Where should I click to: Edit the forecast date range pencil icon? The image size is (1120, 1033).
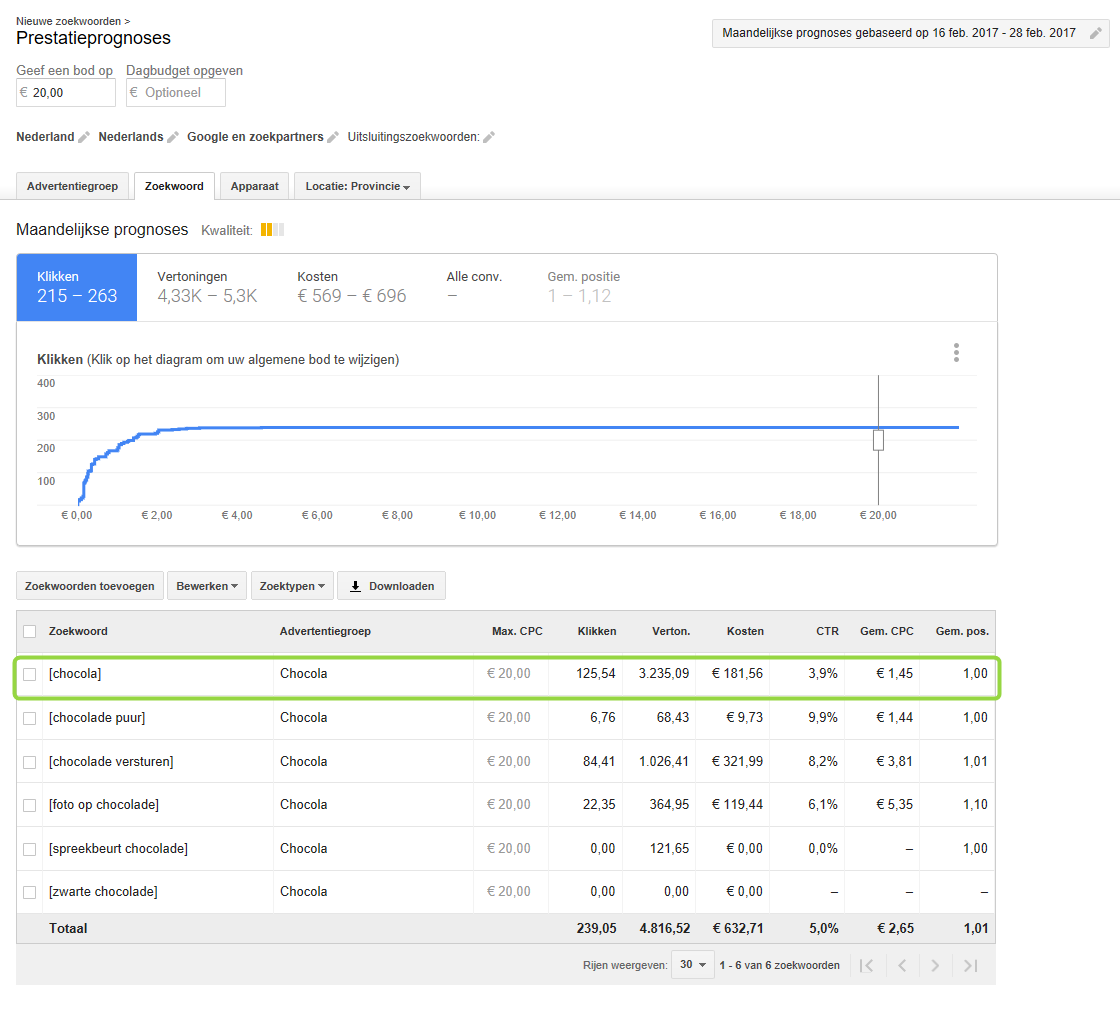click(x=1095, y=33)
